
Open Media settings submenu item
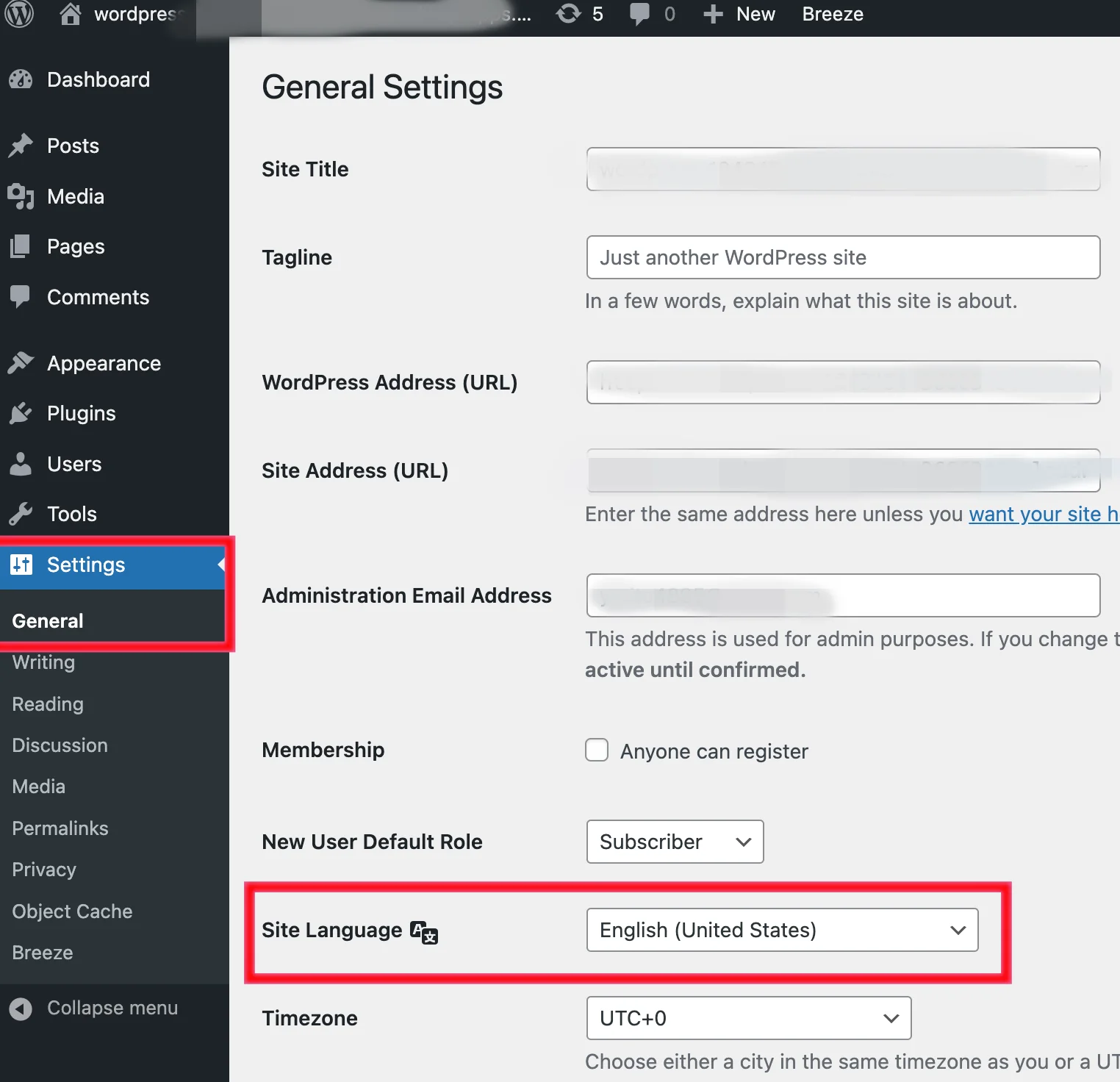point(39,787)
